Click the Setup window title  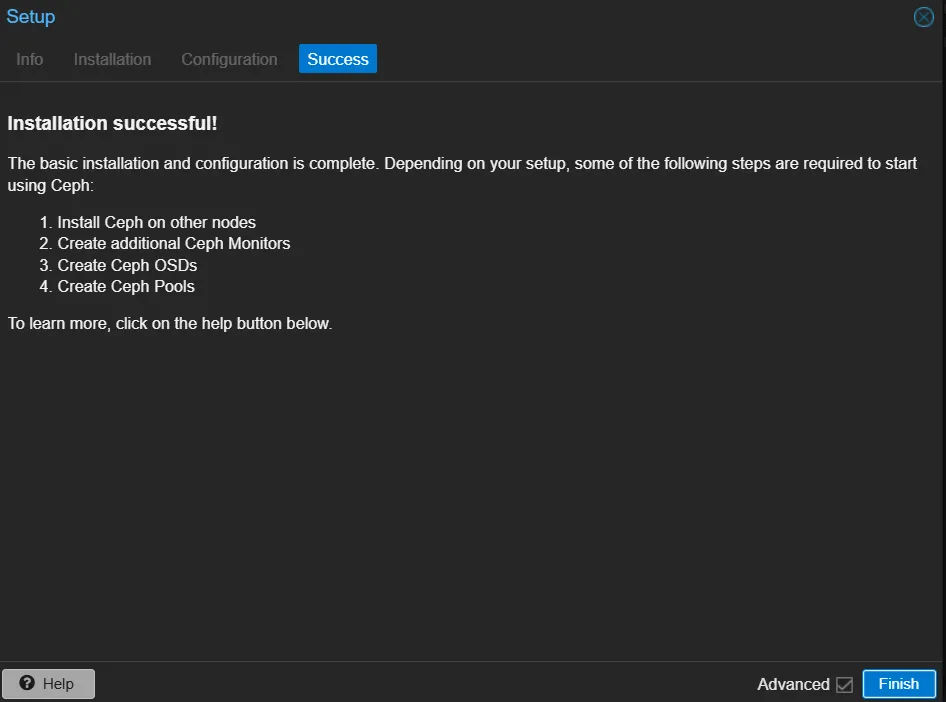coord(31,17)
